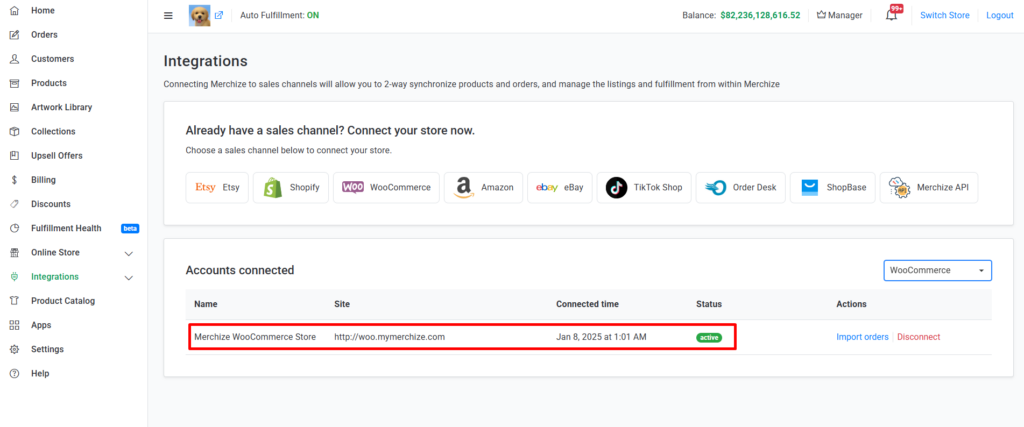Connect an Amazon sales channel
1024x427 pixels.
pyautogui.click(x=483, y=187)
